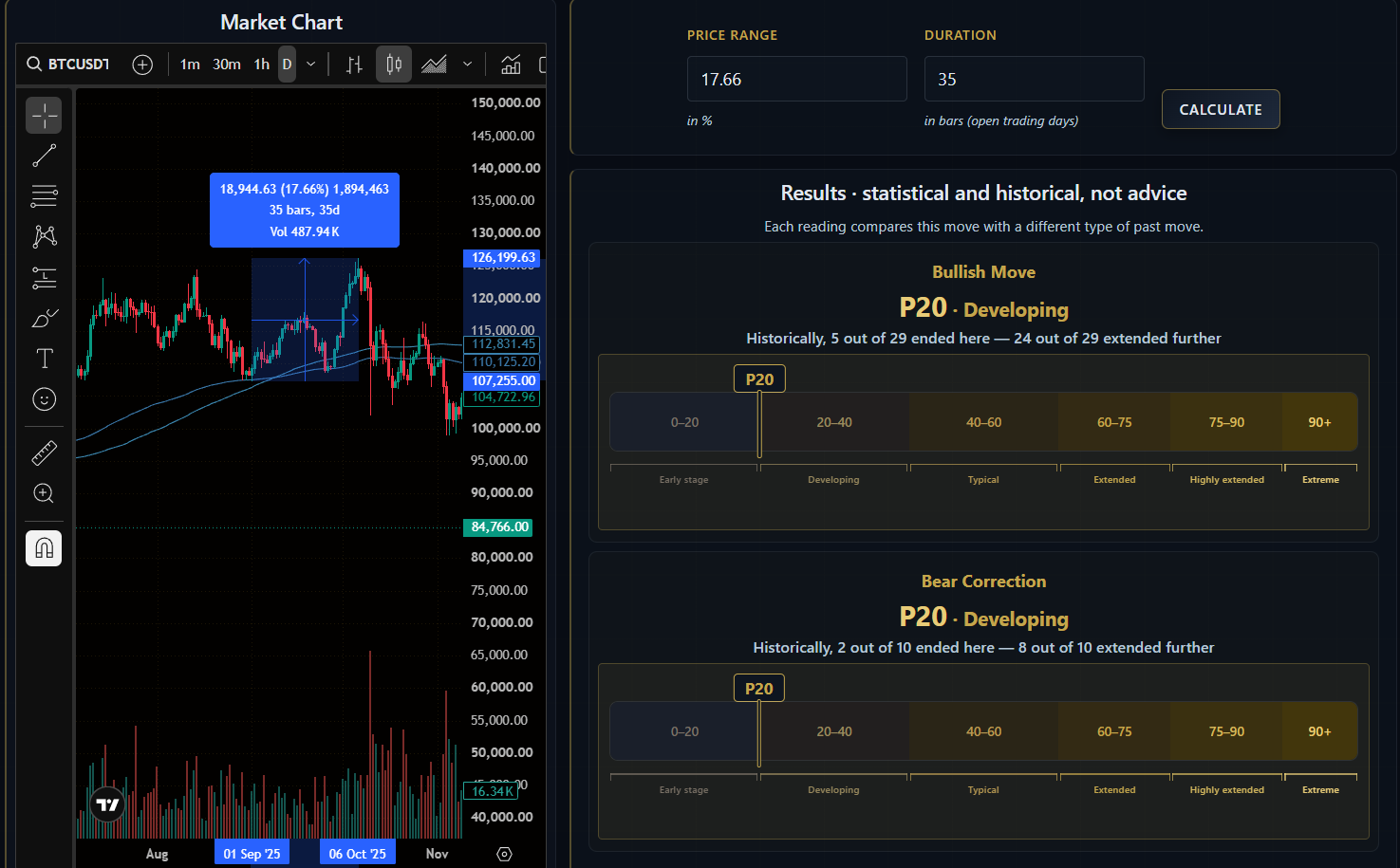This screenshot has height=868, width=1400.
Task: Click the Bullish Move 90+ band
Action: coord(1319,422)
